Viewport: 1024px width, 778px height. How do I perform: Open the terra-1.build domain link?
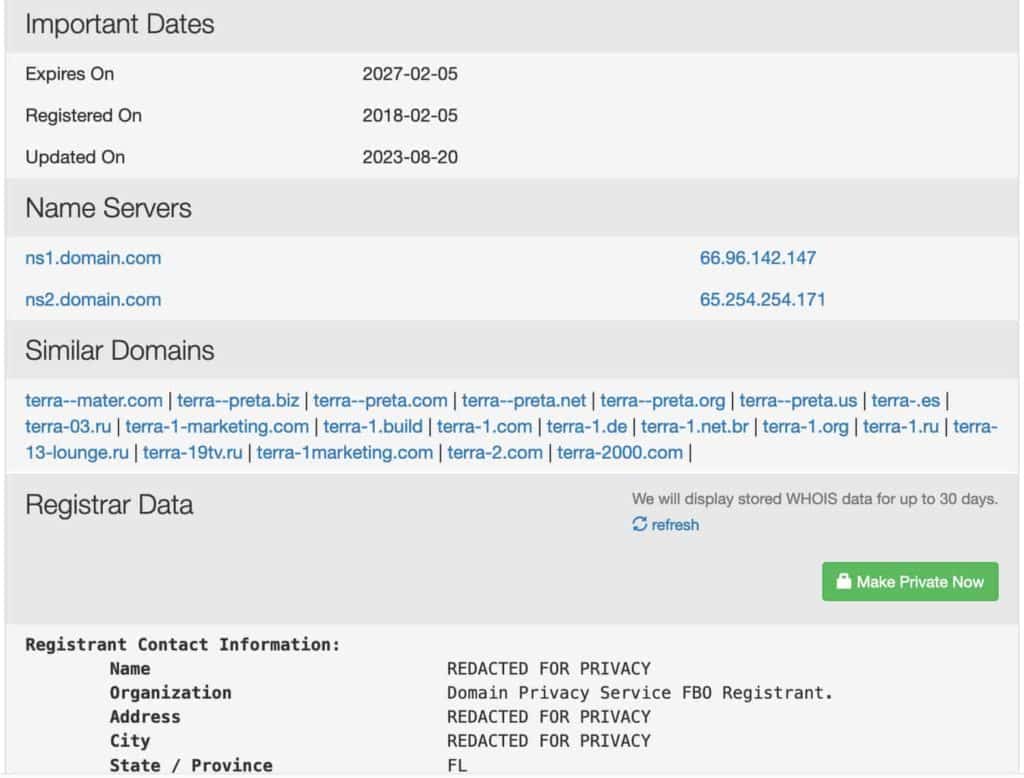click(x=372, y=427)
